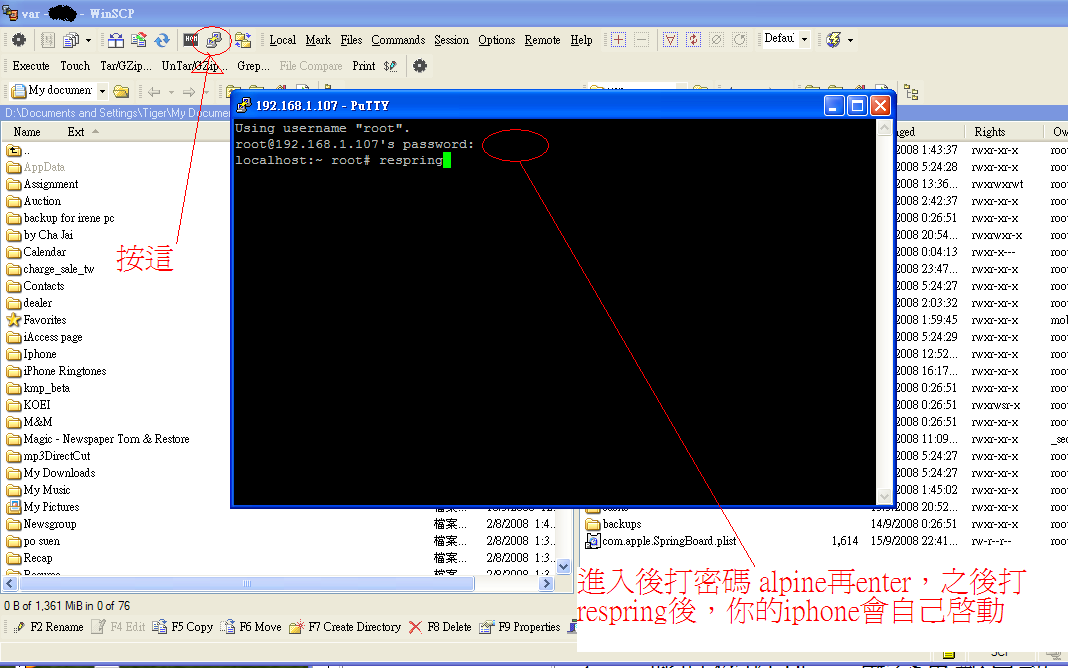The width and height of the screenshot is (1068, 668).
Task: Open the Commands menu
Action: coord(398,40)
